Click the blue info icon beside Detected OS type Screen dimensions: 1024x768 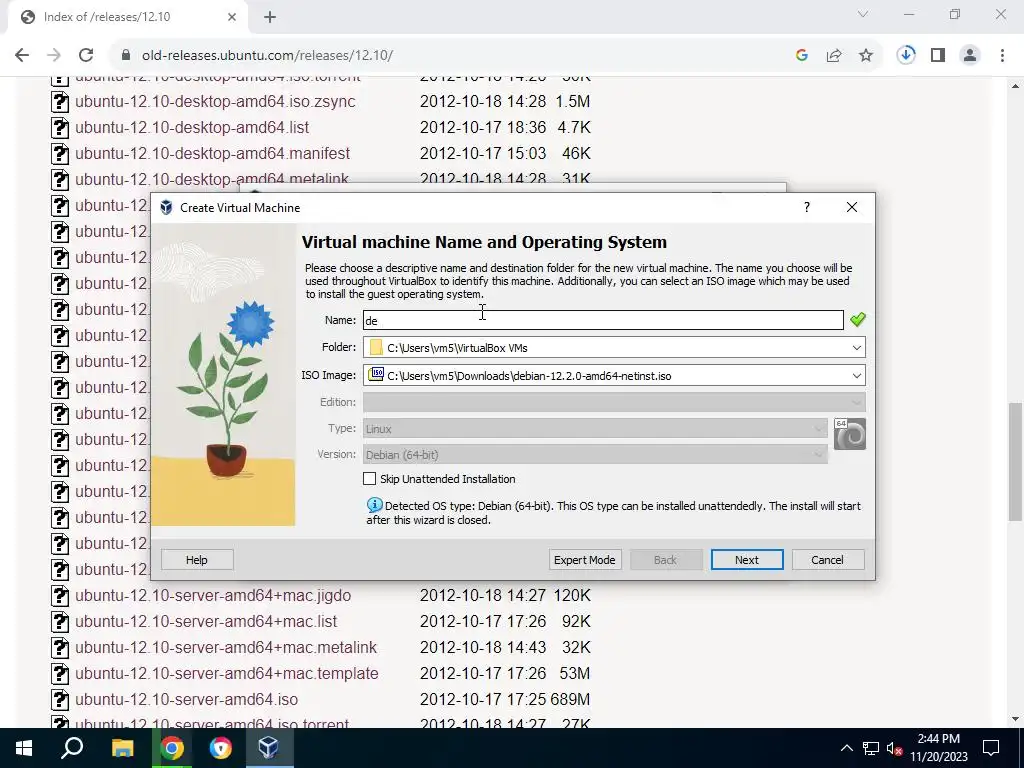tap(374, 505)
